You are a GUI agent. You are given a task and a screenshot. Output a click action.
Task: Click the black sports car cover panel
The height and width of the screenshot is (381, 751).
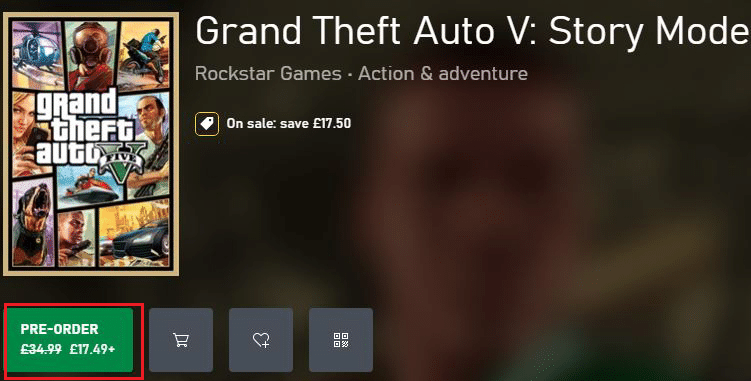(x=134, y=233)
